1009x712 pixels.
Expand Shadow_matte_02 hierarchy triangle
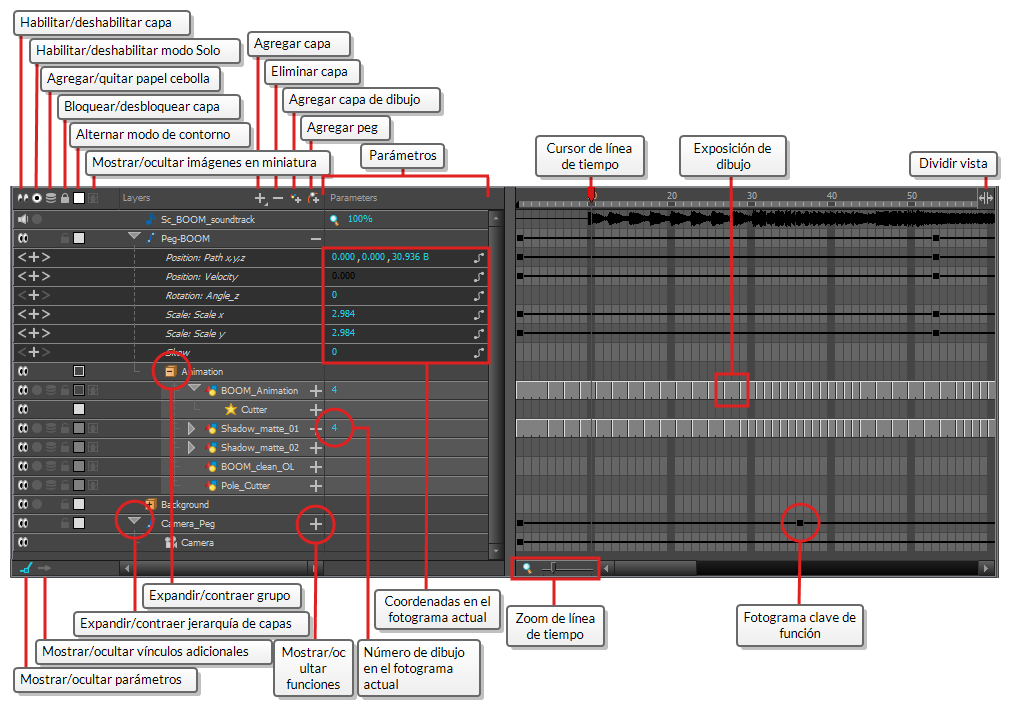[x=191, y=447]
